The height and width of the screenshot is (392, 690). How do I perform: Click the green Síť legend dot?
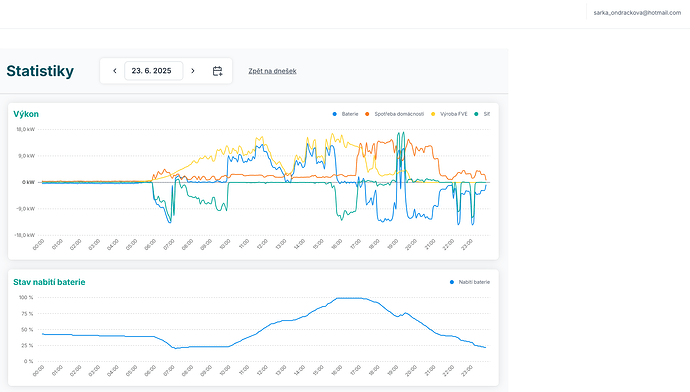pos(476,114)
